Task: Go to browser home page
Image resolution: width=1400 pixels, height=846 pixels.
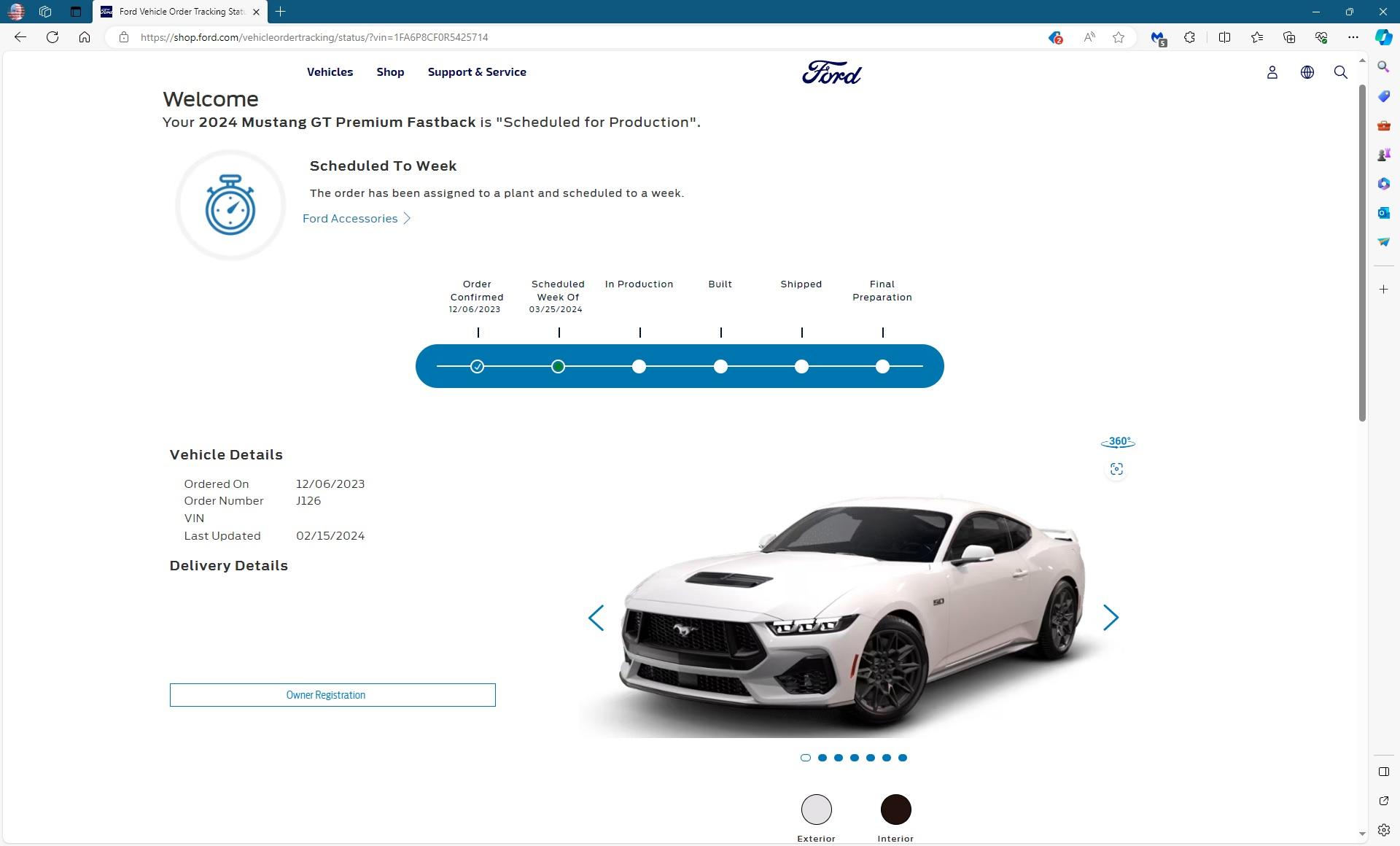Action: point(85,37)
